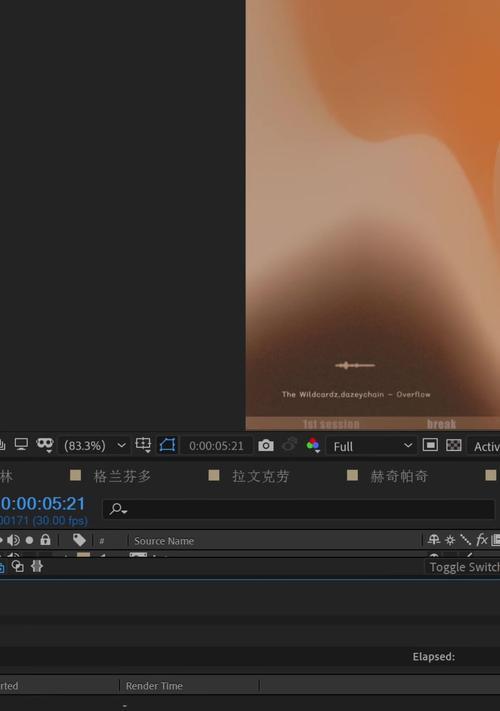Click the layer search field in timeline

[x=299, y=509]
